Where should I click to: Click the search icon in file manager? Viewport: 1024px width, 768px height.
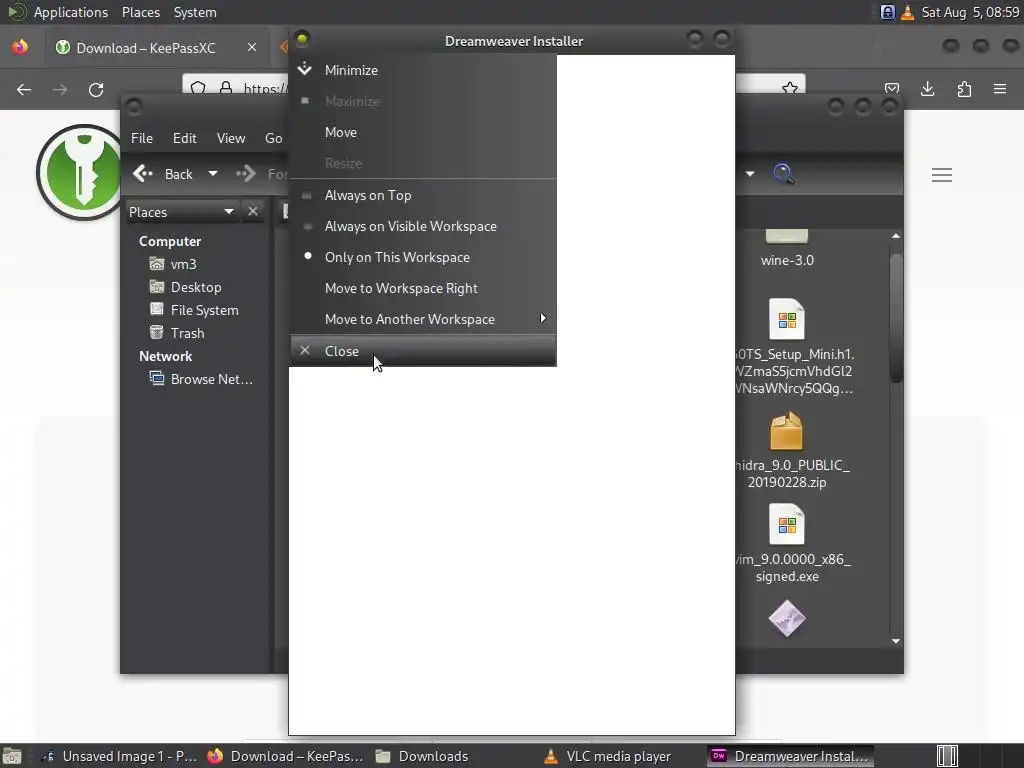point(784,174)
